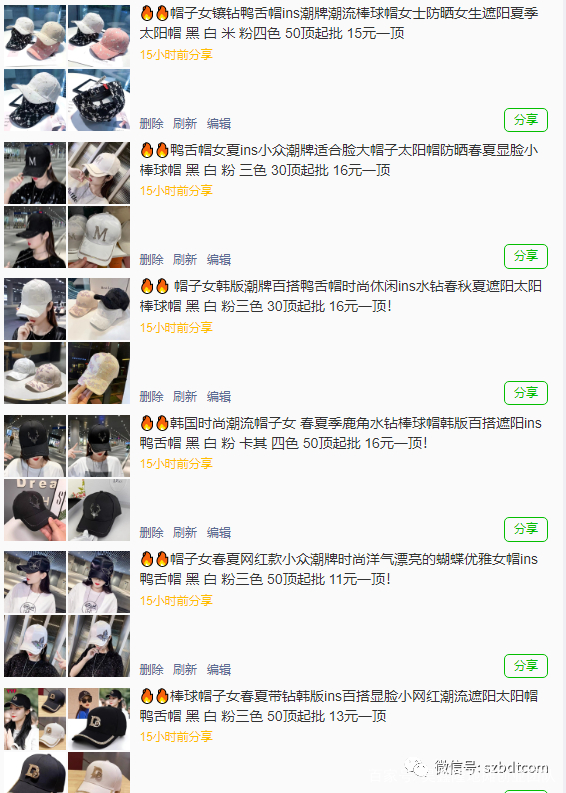Open the black sequin cap with red tag
Screen dimensions: 566x793
click(99, 100)
